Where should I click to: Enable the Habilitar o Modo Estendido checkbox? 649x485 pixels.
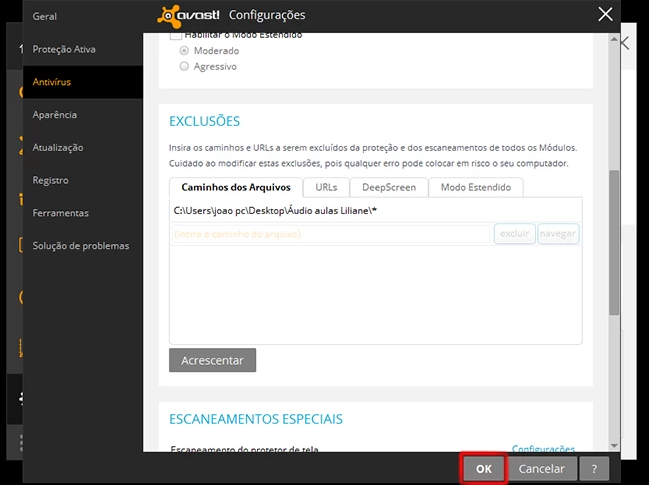(175, 36)
